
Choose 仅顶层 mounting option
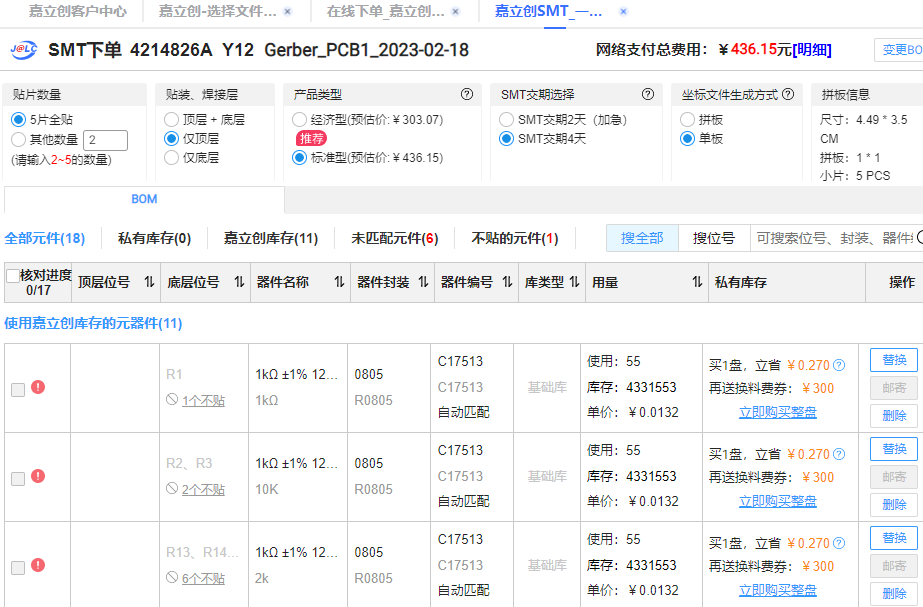171,138
